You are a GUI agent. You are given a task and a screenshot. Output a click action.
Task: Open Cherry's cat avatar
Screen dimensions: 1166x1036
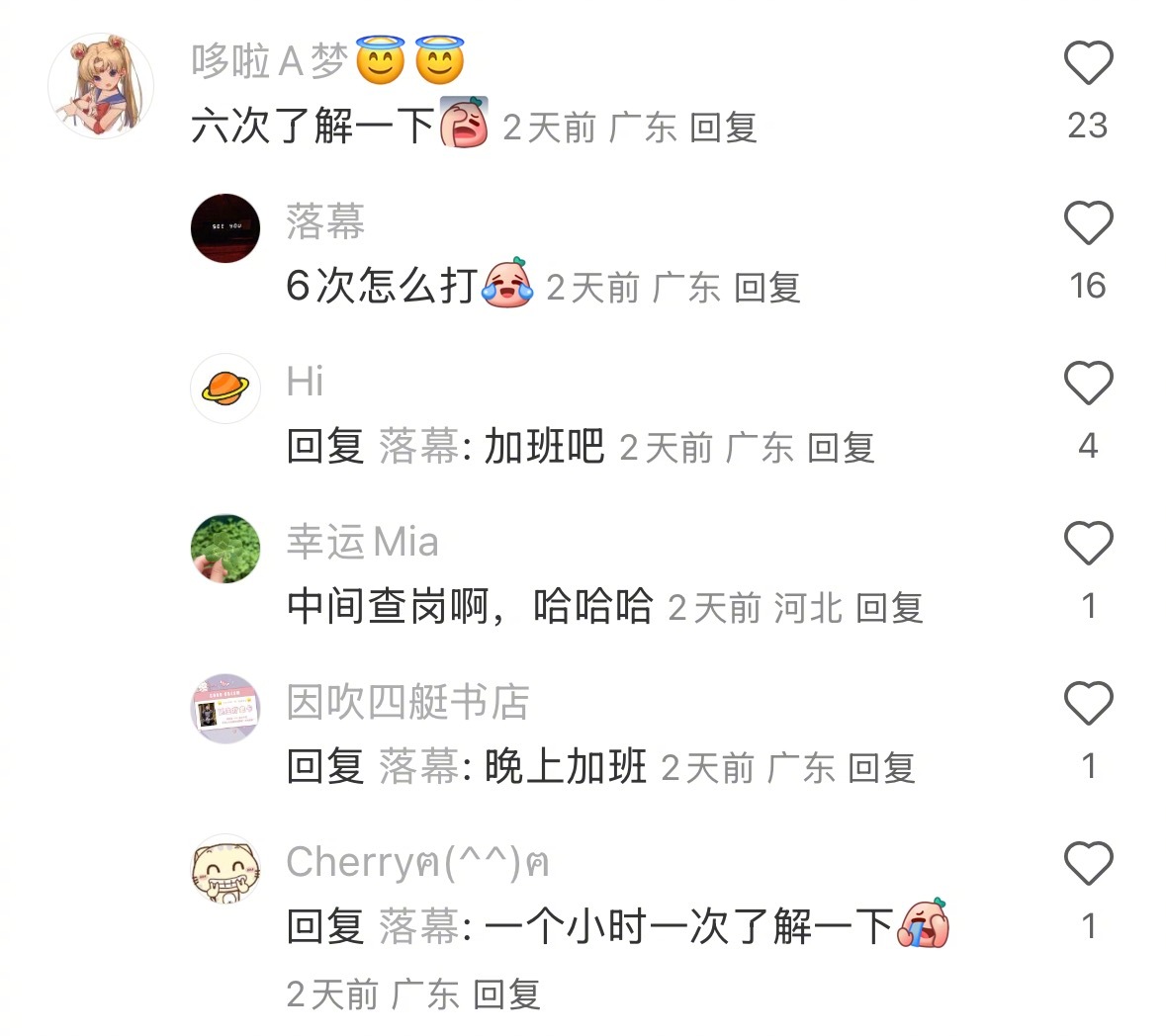[x=225, y=869]
